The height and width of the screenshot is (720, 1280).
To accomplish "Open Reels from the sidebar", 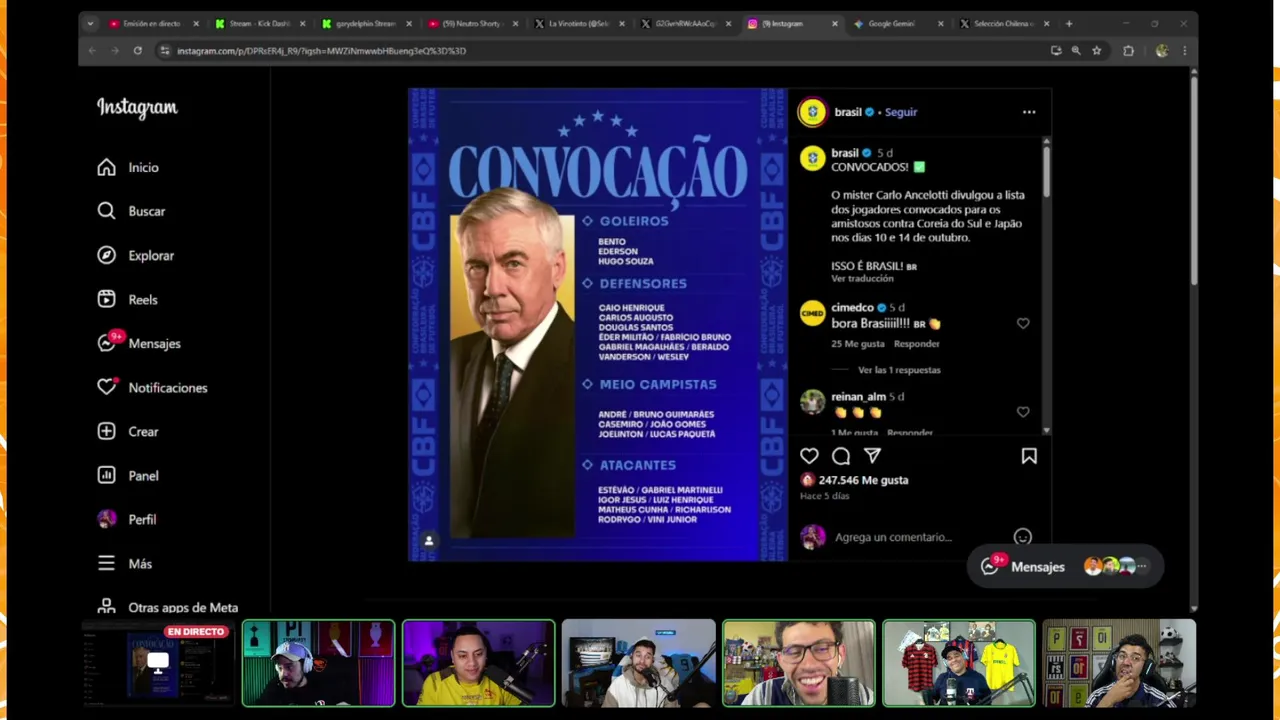I will (x=128, y=299).
